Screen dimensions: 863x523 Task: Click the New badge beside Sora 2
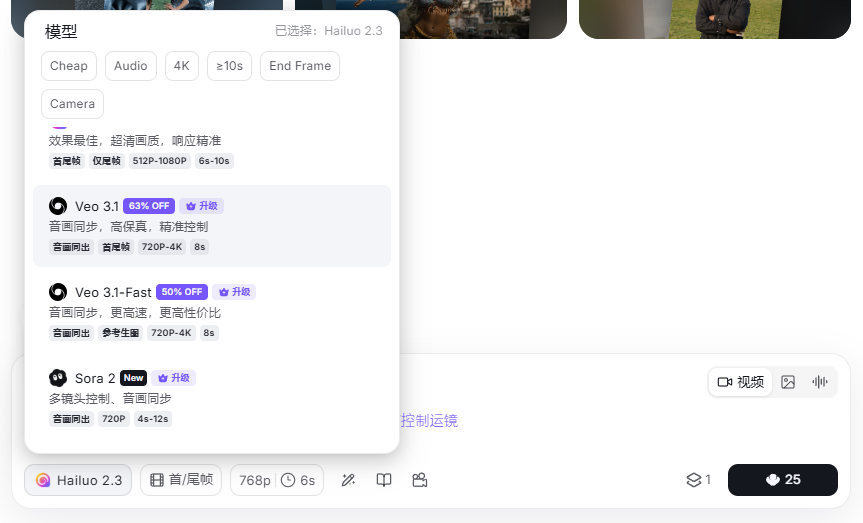click(133, 378)
